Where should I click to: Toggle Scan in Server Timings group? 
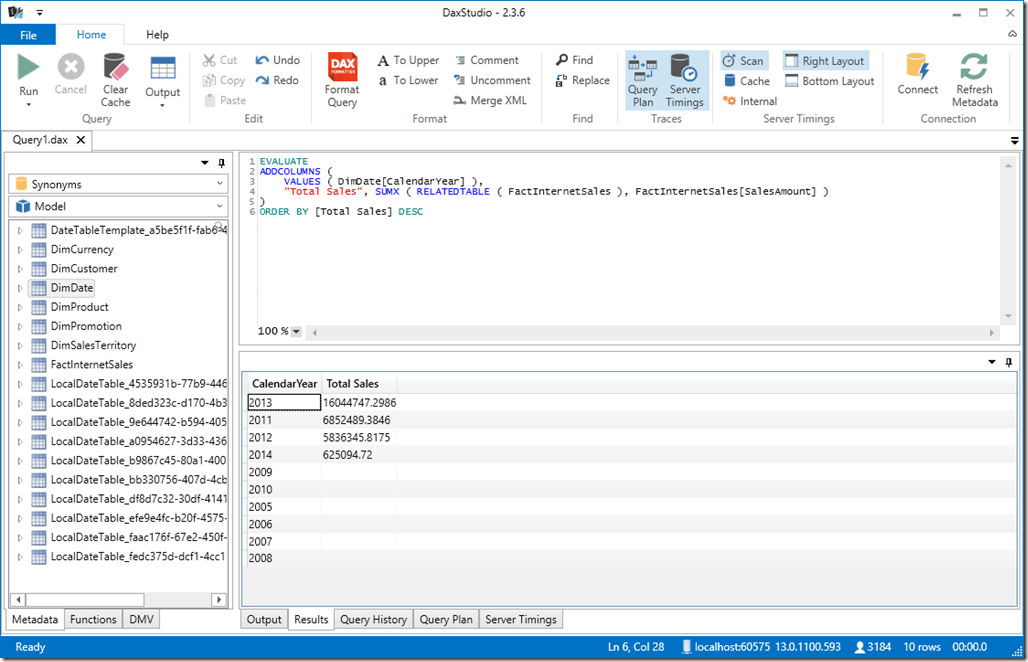point(744,60)
